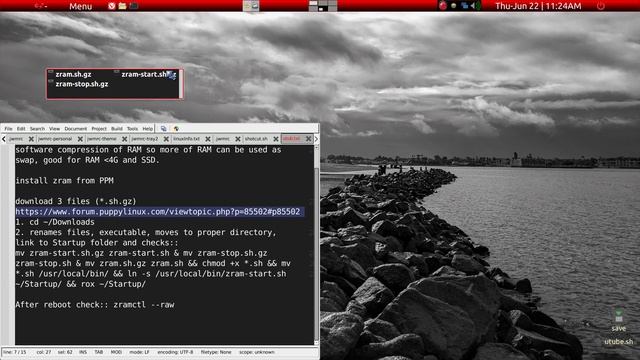Switch to the shotcut.sh tab
The image size is (640, 360).
256,139
